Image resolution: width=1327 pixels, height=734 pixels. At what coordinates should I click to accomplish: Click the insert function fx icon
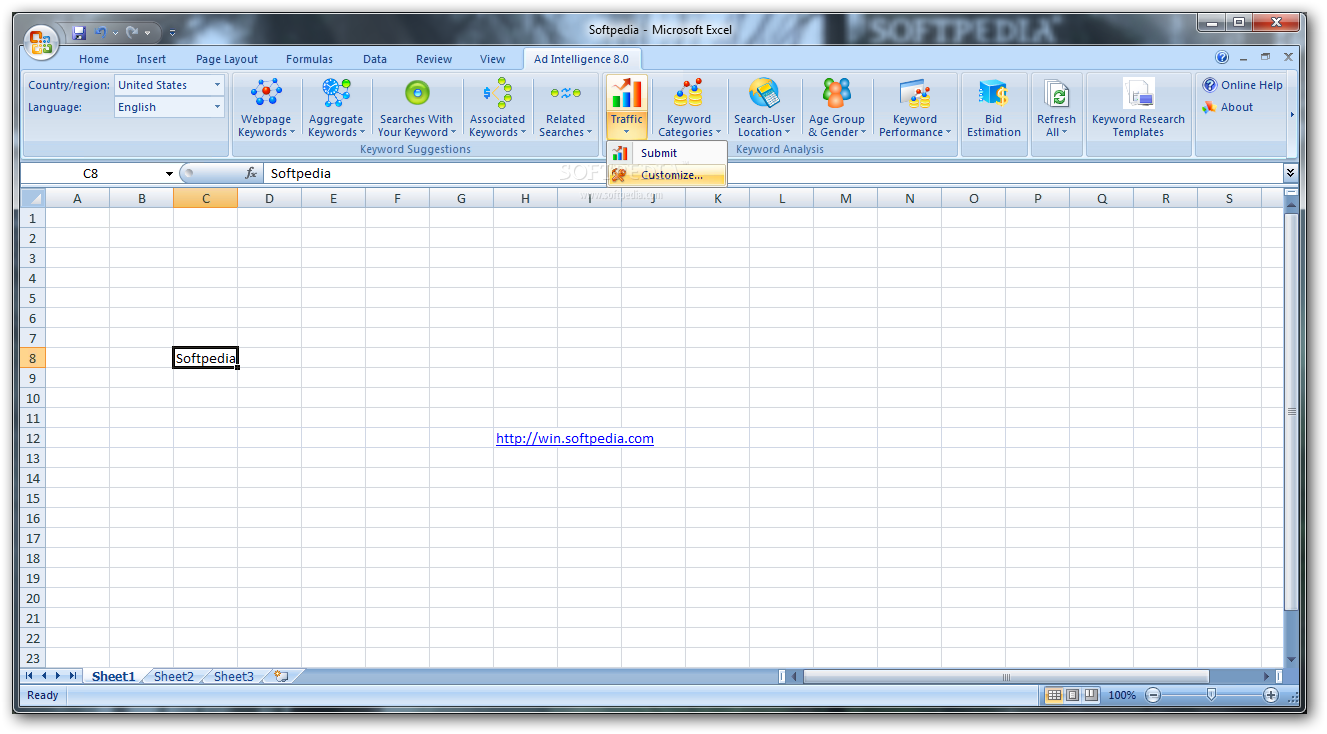tap(251, 173)
